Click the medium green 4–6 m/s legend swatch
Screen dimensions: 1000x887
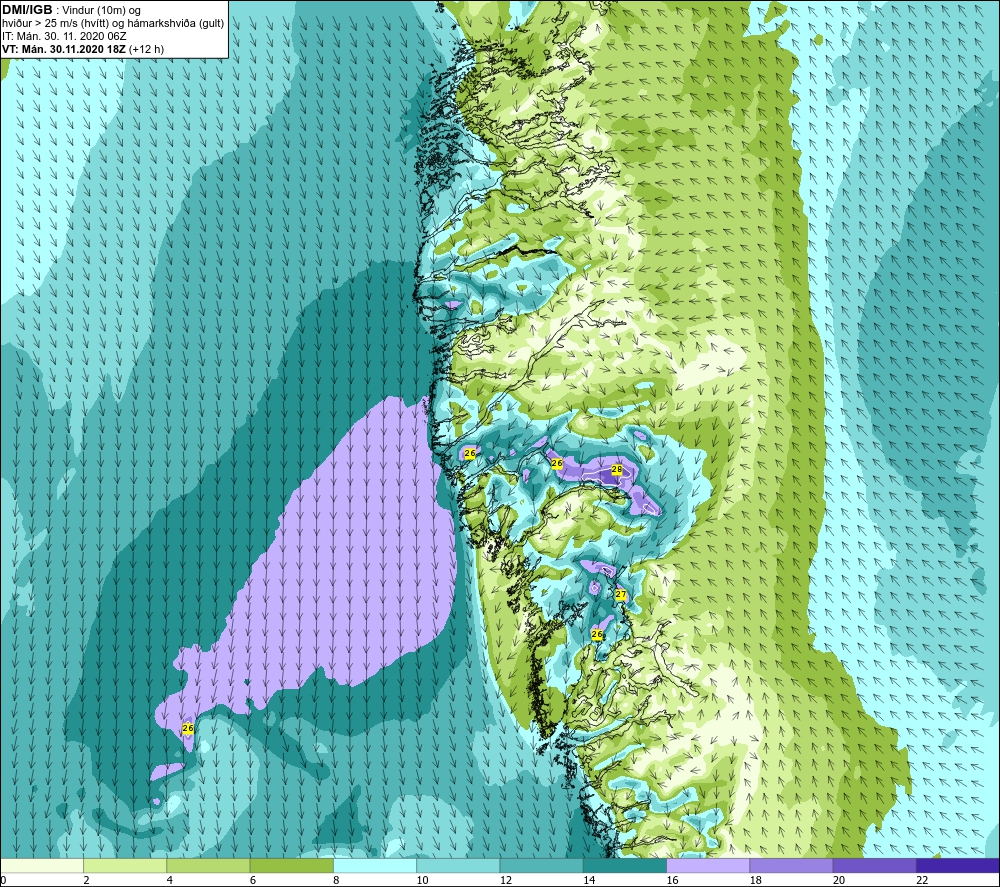point(209,866)
